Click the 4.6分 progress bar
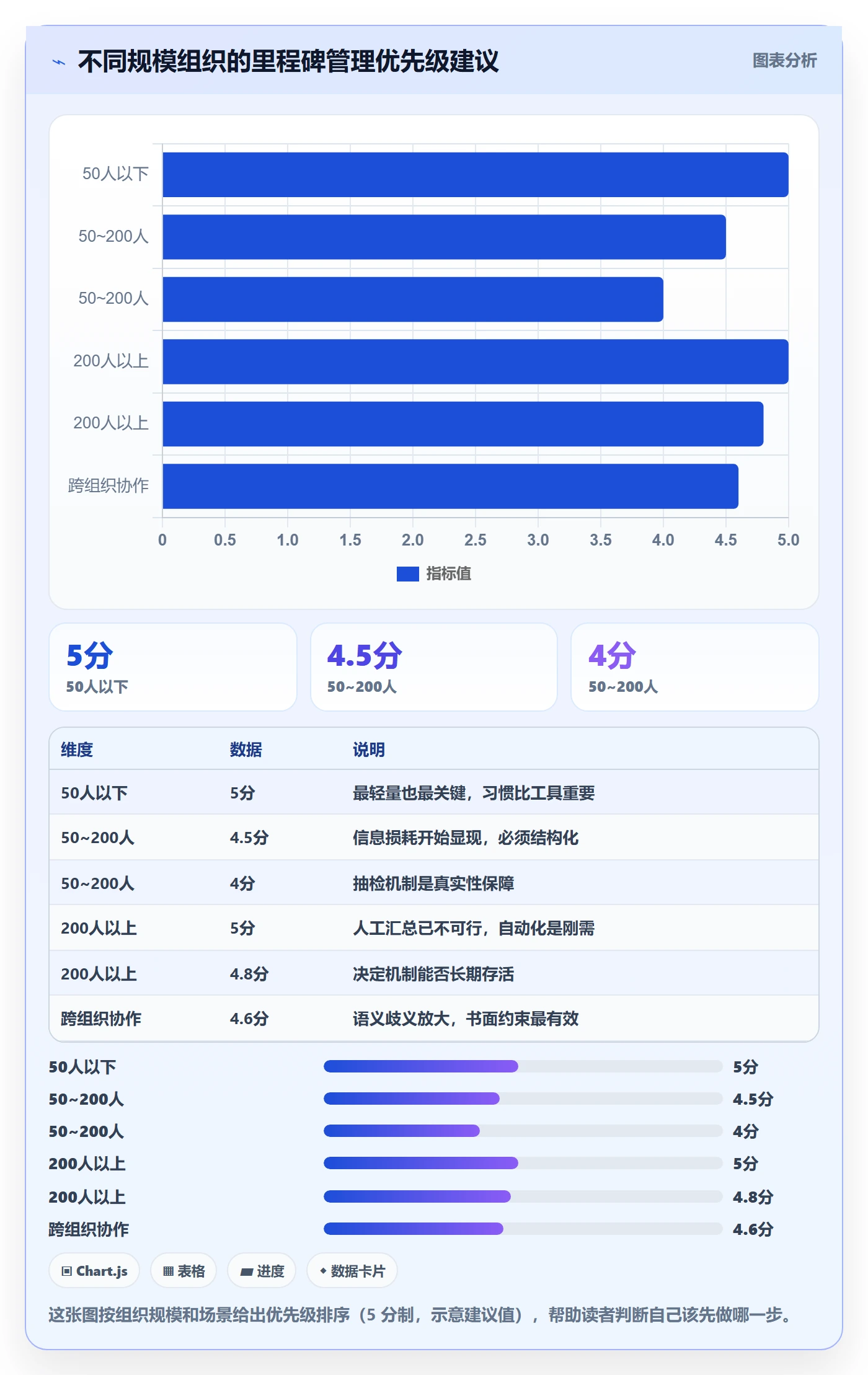This screenshot has width=868, height=1375. coord(523,1229)
